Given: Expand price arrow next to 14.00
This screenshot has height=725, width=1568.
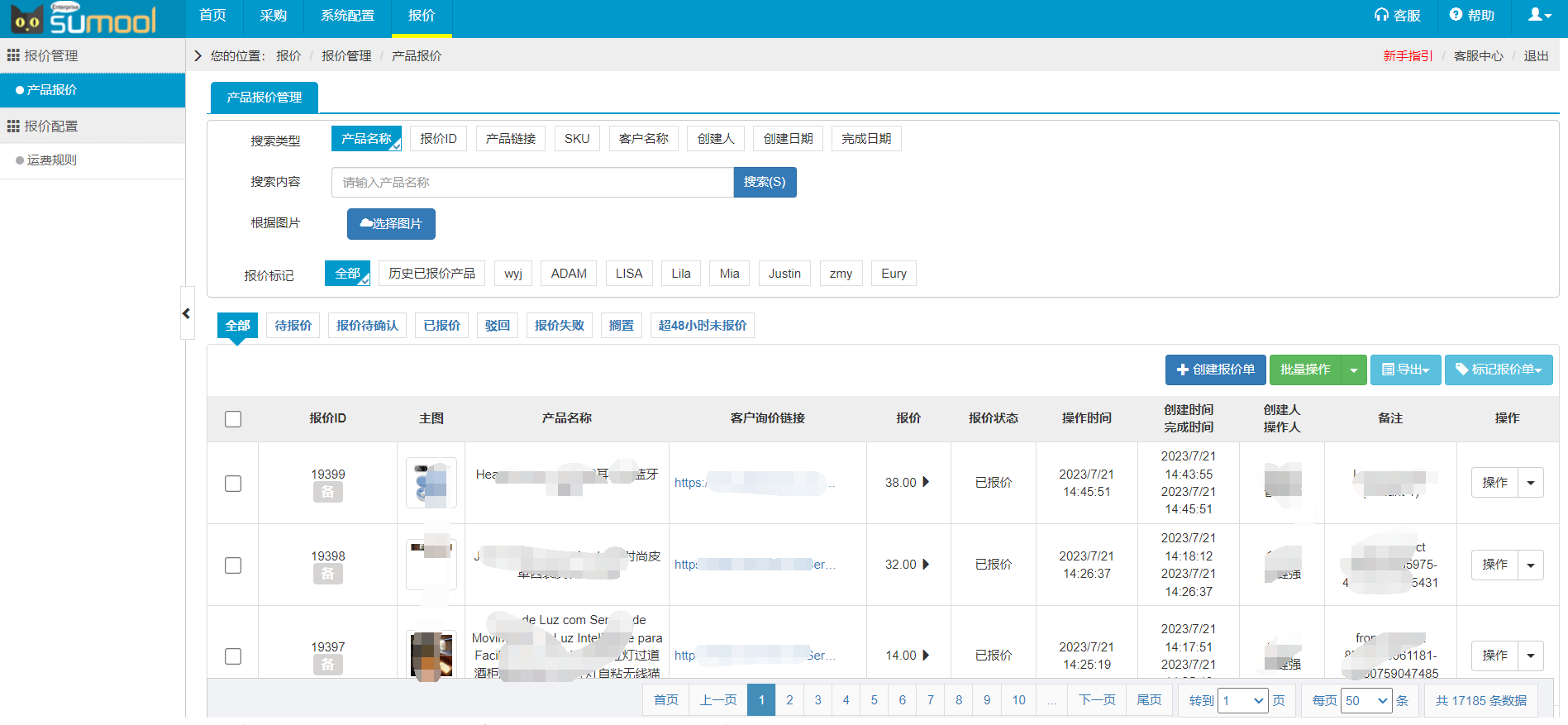Looking at the screenshot, I should [926, 655].
